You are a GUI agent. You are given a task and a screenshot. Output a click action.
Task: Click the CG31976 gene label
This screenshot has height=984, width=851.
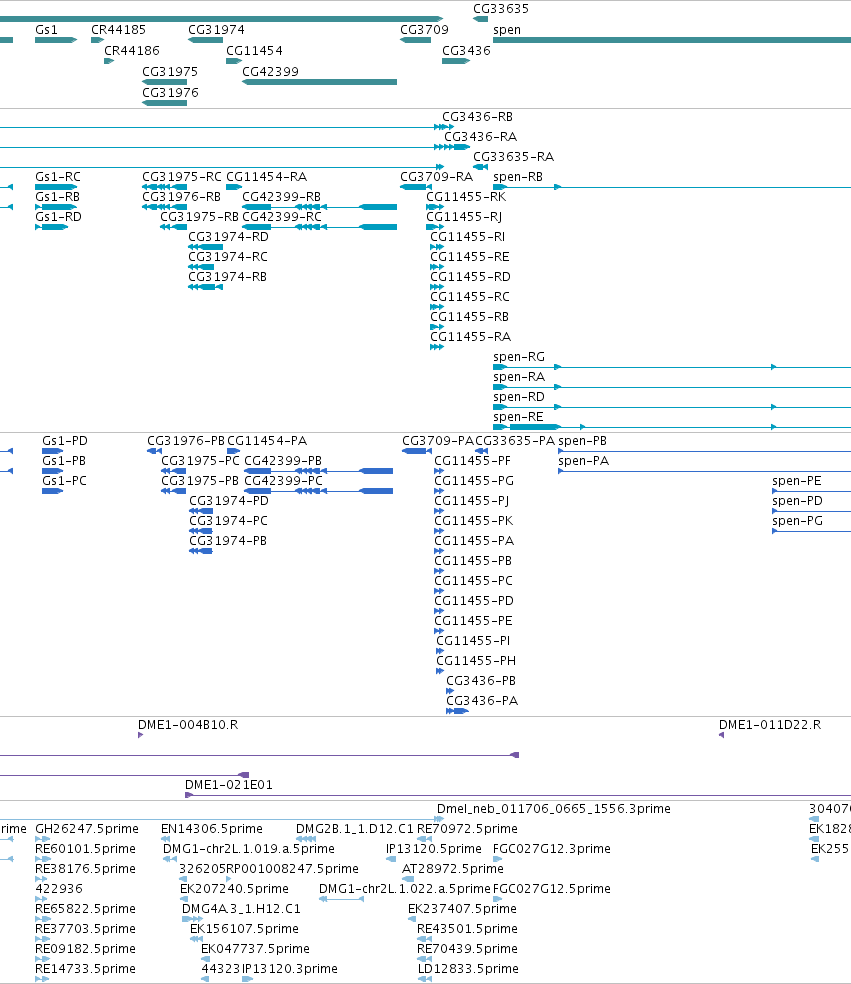(170, 92)
